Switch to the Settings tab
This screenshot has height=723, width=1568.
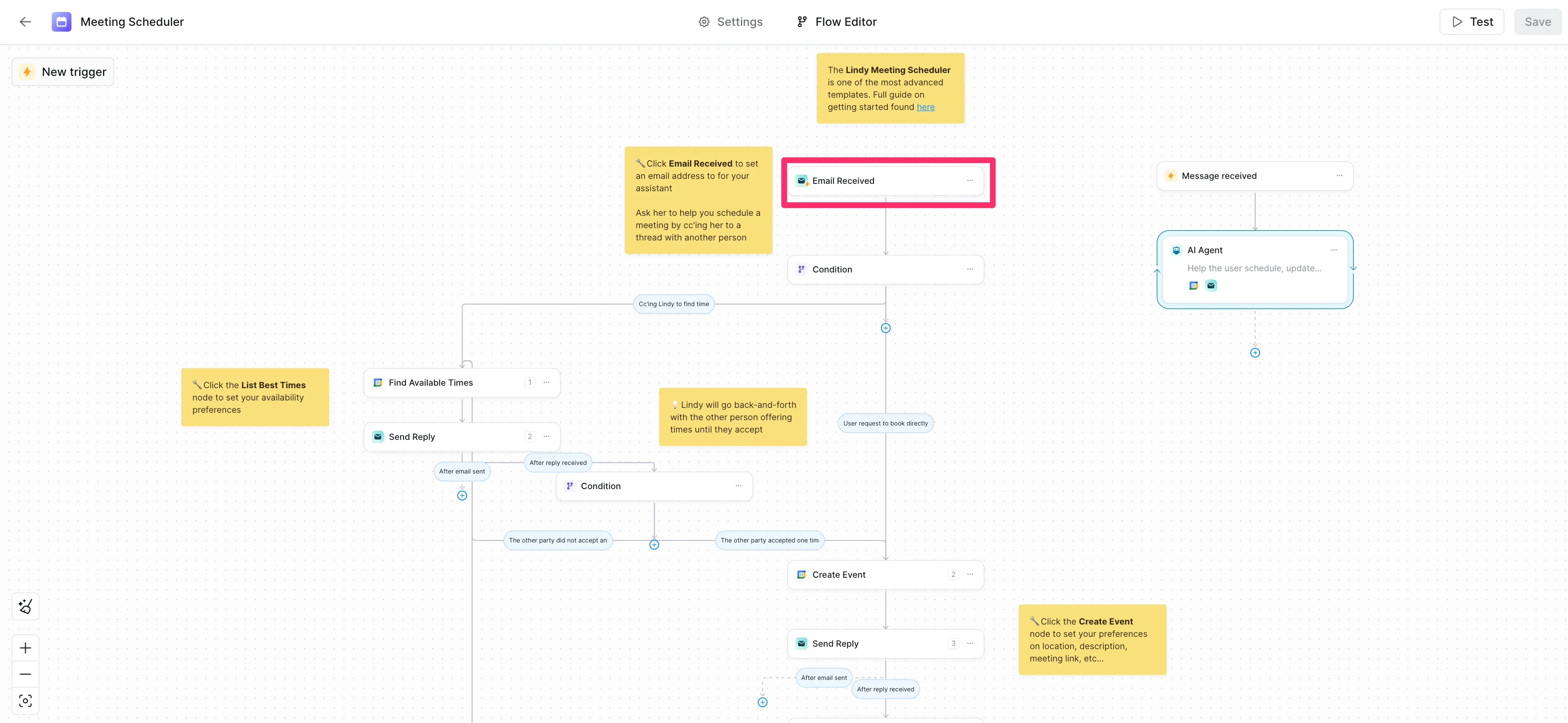tap(730, 22)
